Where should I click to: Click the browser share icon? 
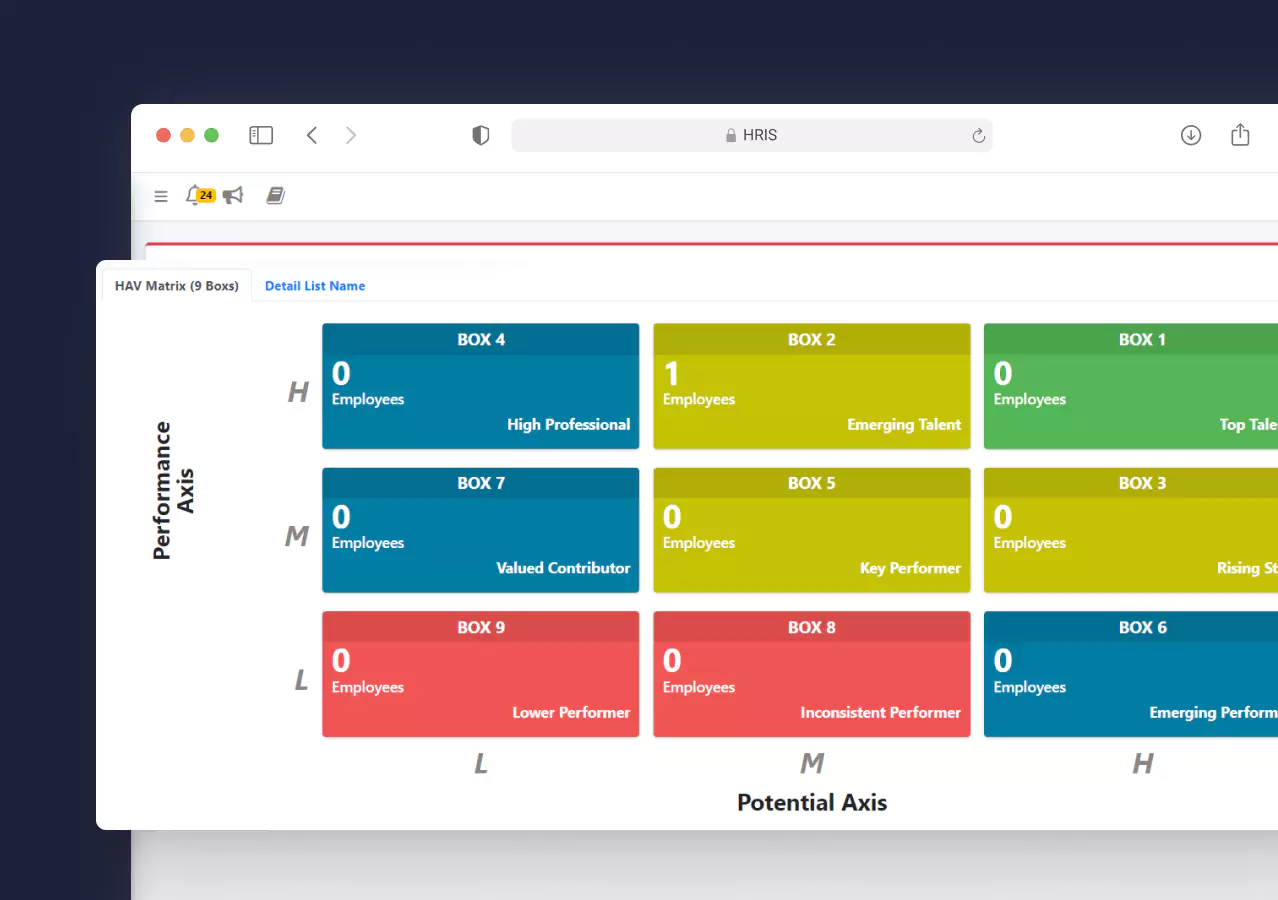click(1240, 135)
